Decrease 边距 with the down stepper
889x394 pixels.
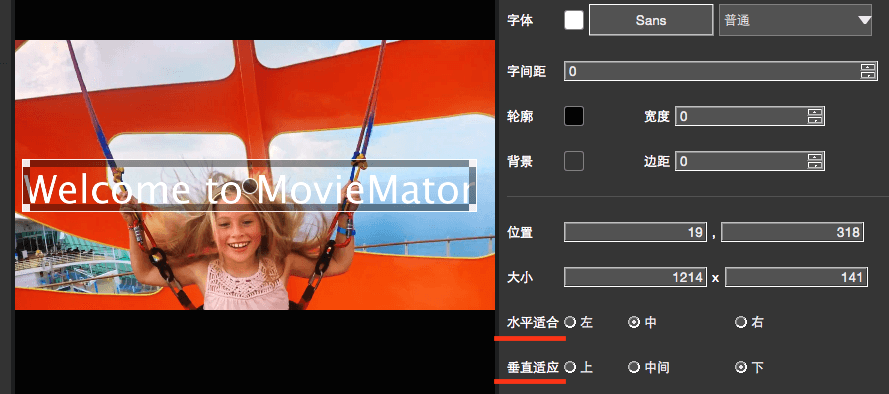point(815,166)
